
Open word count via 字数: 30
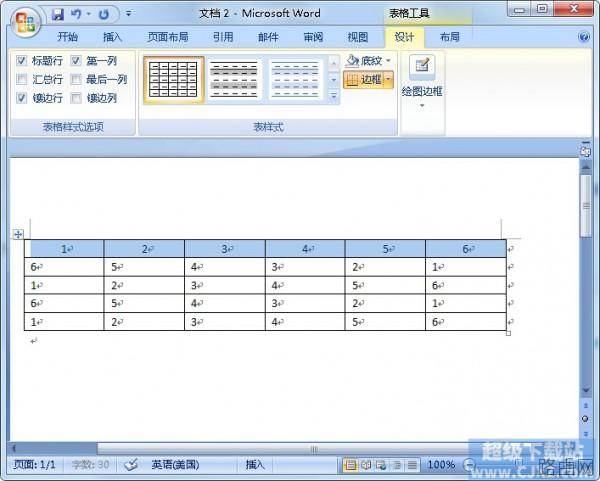pyautogui.click(x=90, y=465)
